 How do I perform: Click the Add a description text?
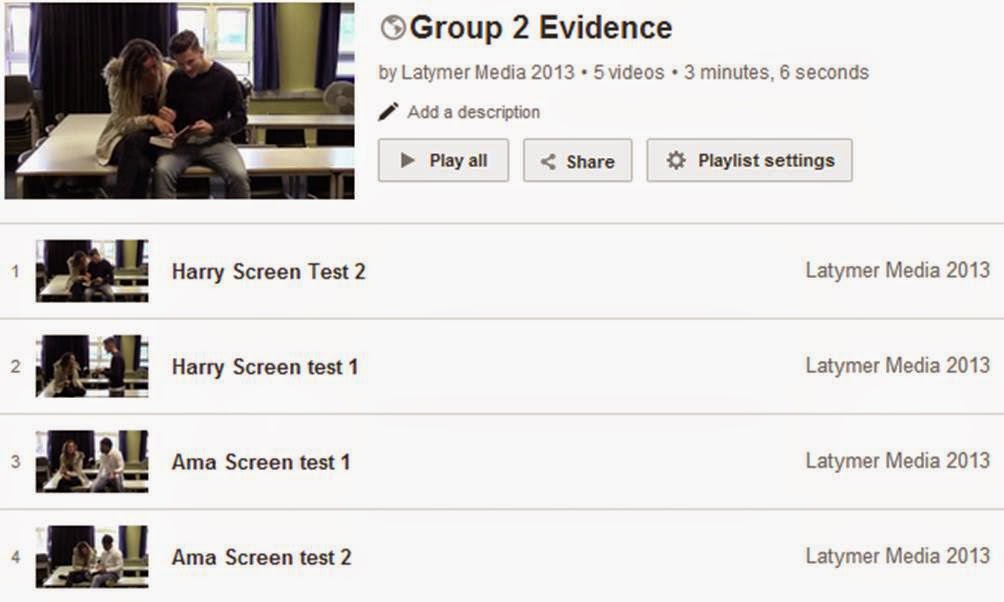(x=473, y=112)
